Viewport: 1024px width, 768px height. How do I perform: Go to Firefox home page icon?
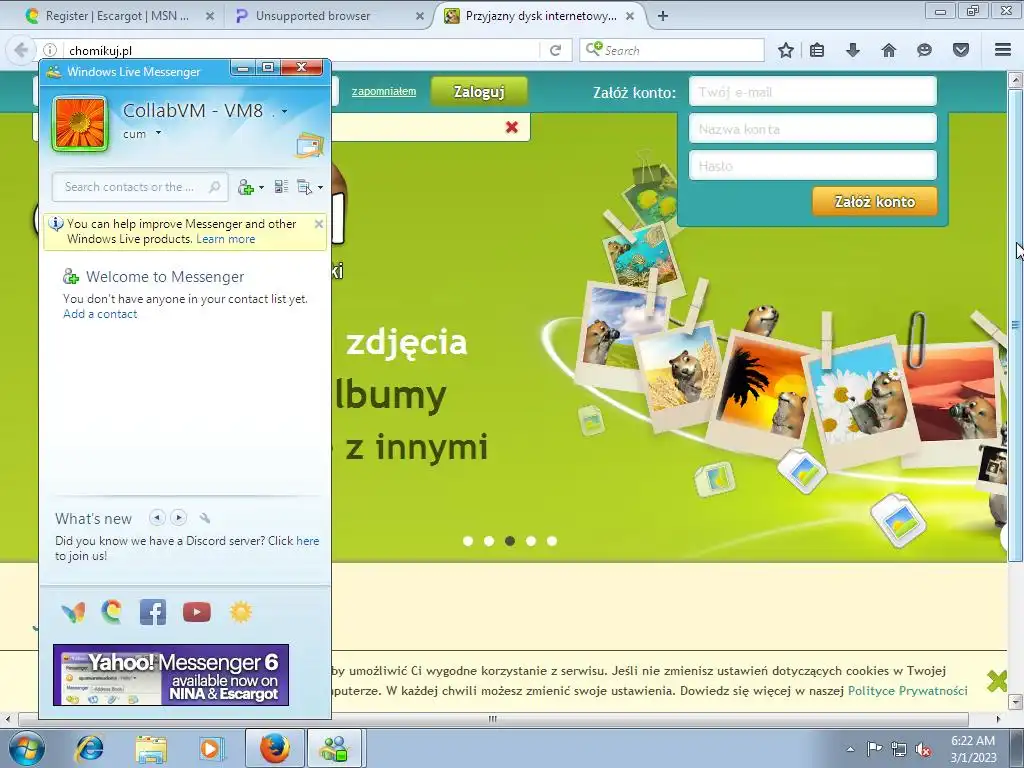[x=889, y=50]
